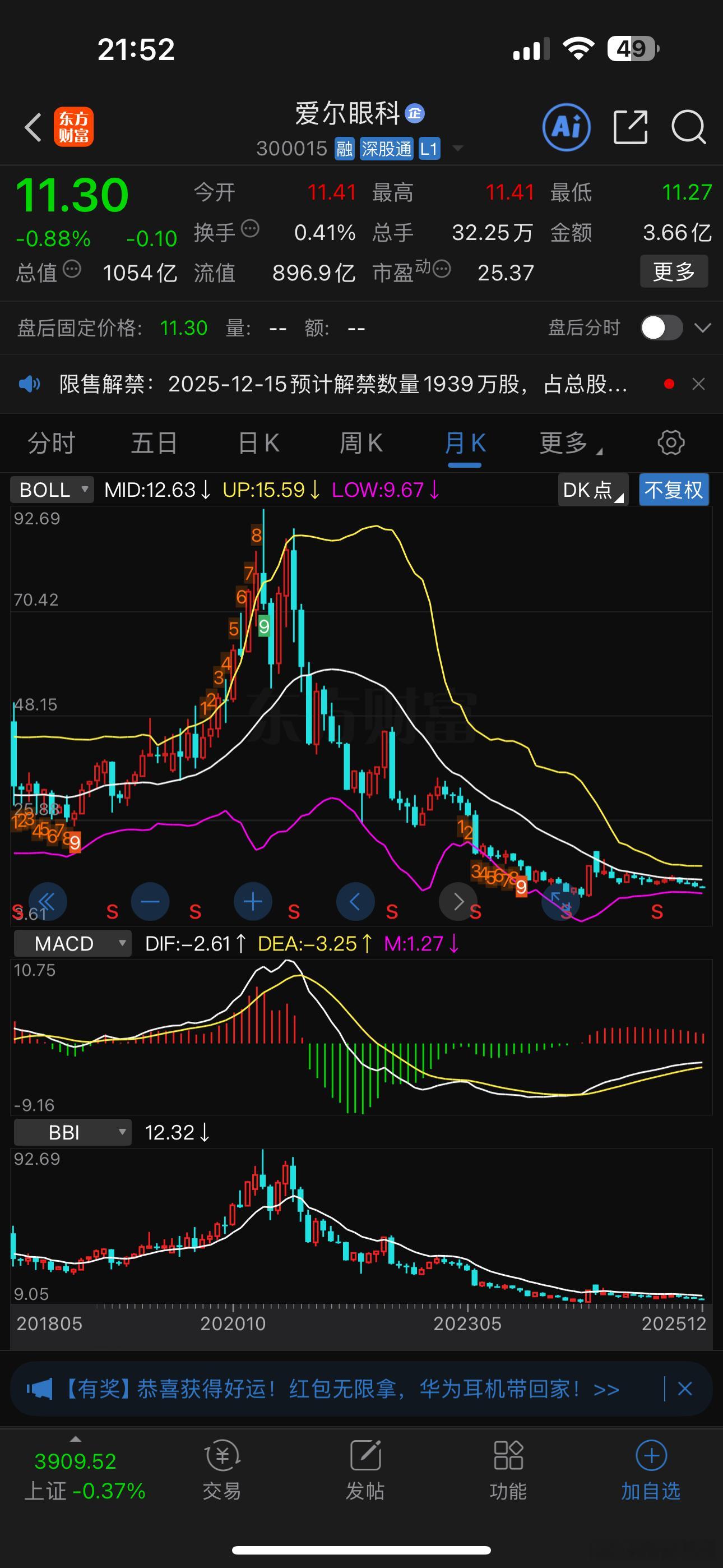Tap info icon next to 市盈动
The image size is (723, 1568).
tap(442, 269)
